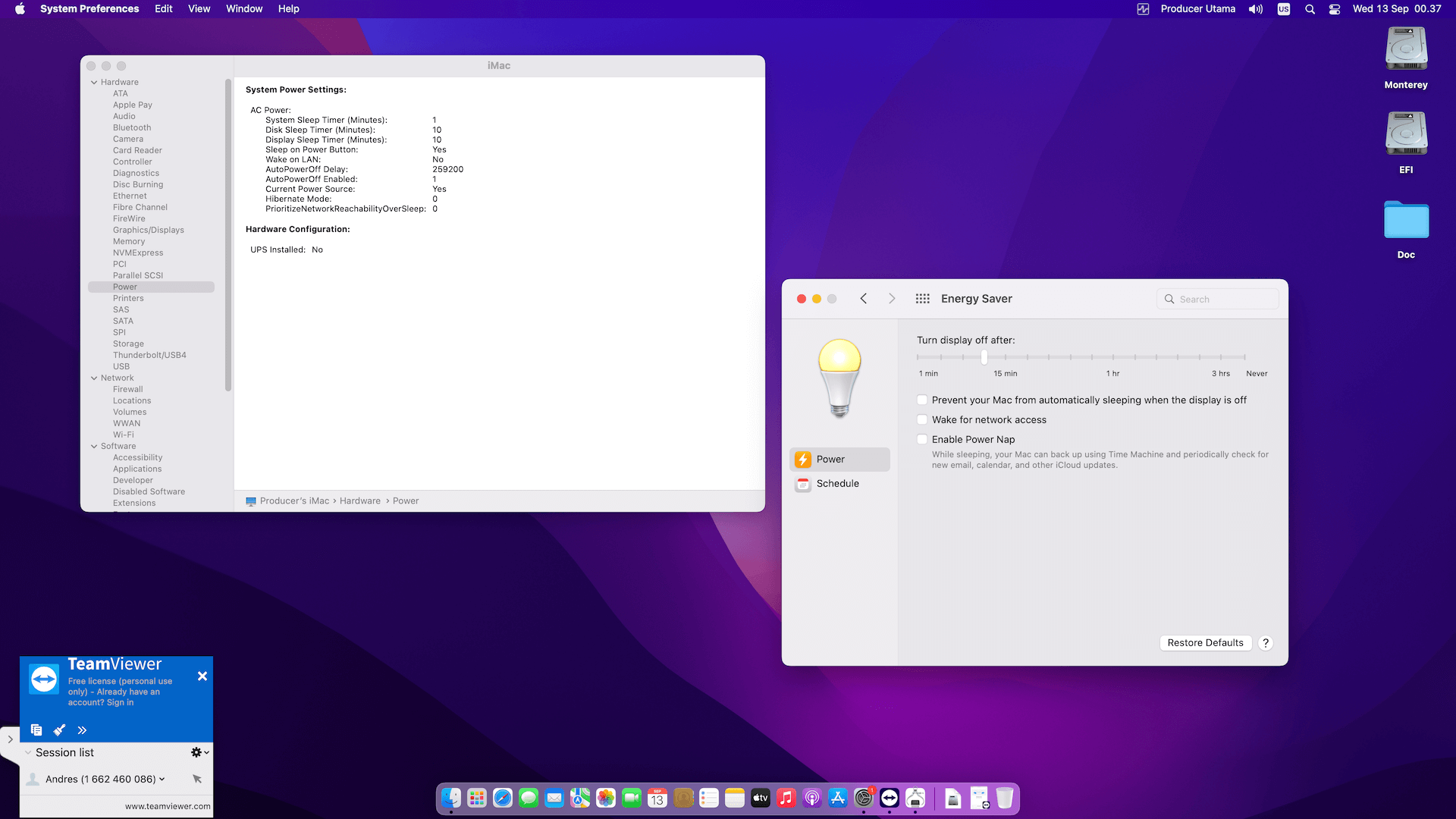The width and height of the screenshot is (1456, 819).
Task: Select Thunderbolt/USB4 in the sidebar
Action: click(149, 355)
